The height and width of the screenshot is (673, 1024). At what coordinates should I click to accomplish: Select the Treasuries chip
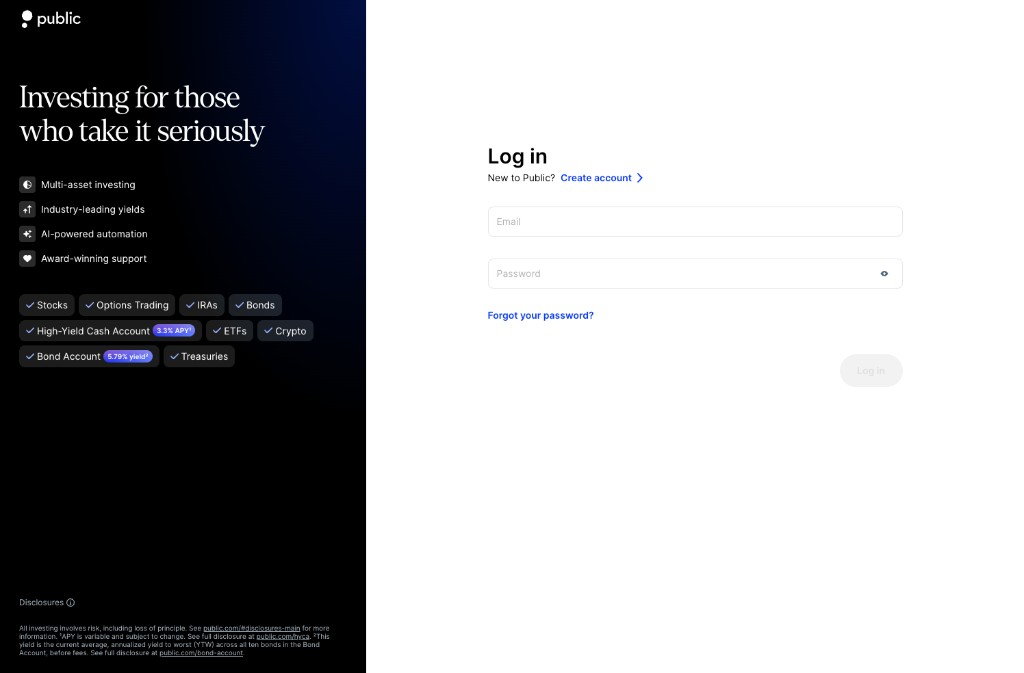(199, 356)
